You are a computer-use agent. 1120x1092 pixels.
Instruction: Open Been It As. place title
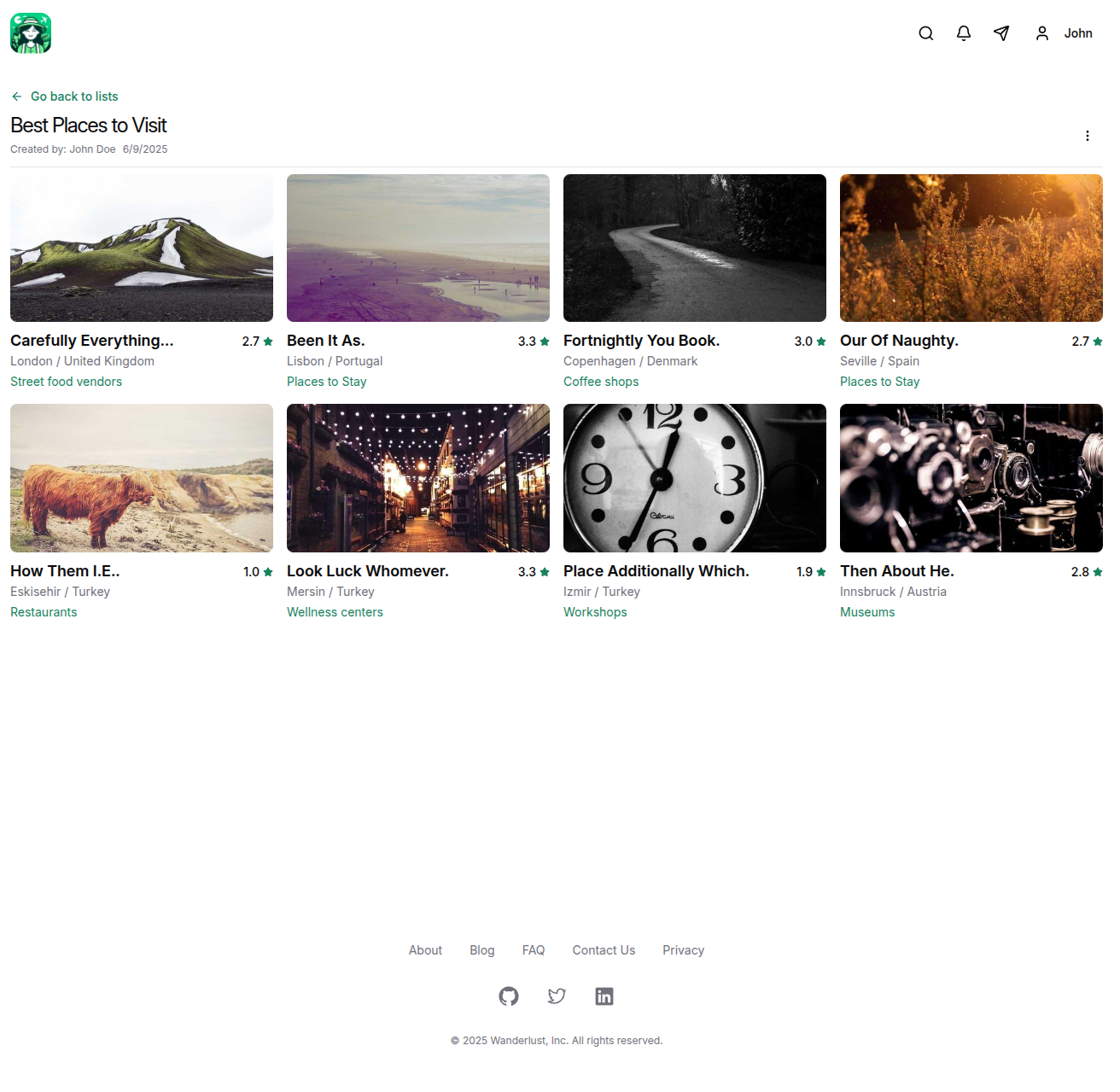click(326, 341)
